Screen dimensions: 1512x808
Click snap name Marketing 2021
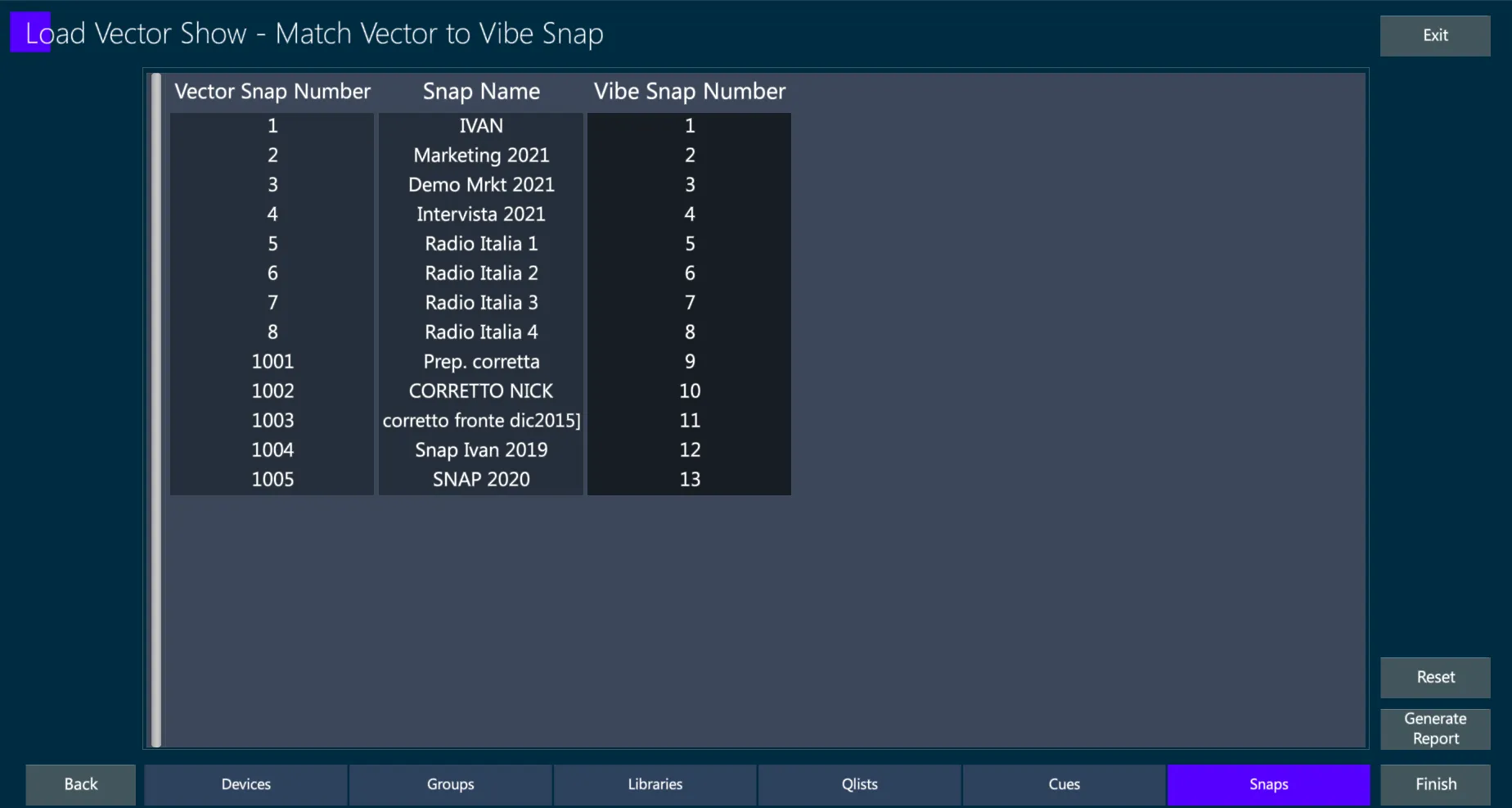click(481, 156)
